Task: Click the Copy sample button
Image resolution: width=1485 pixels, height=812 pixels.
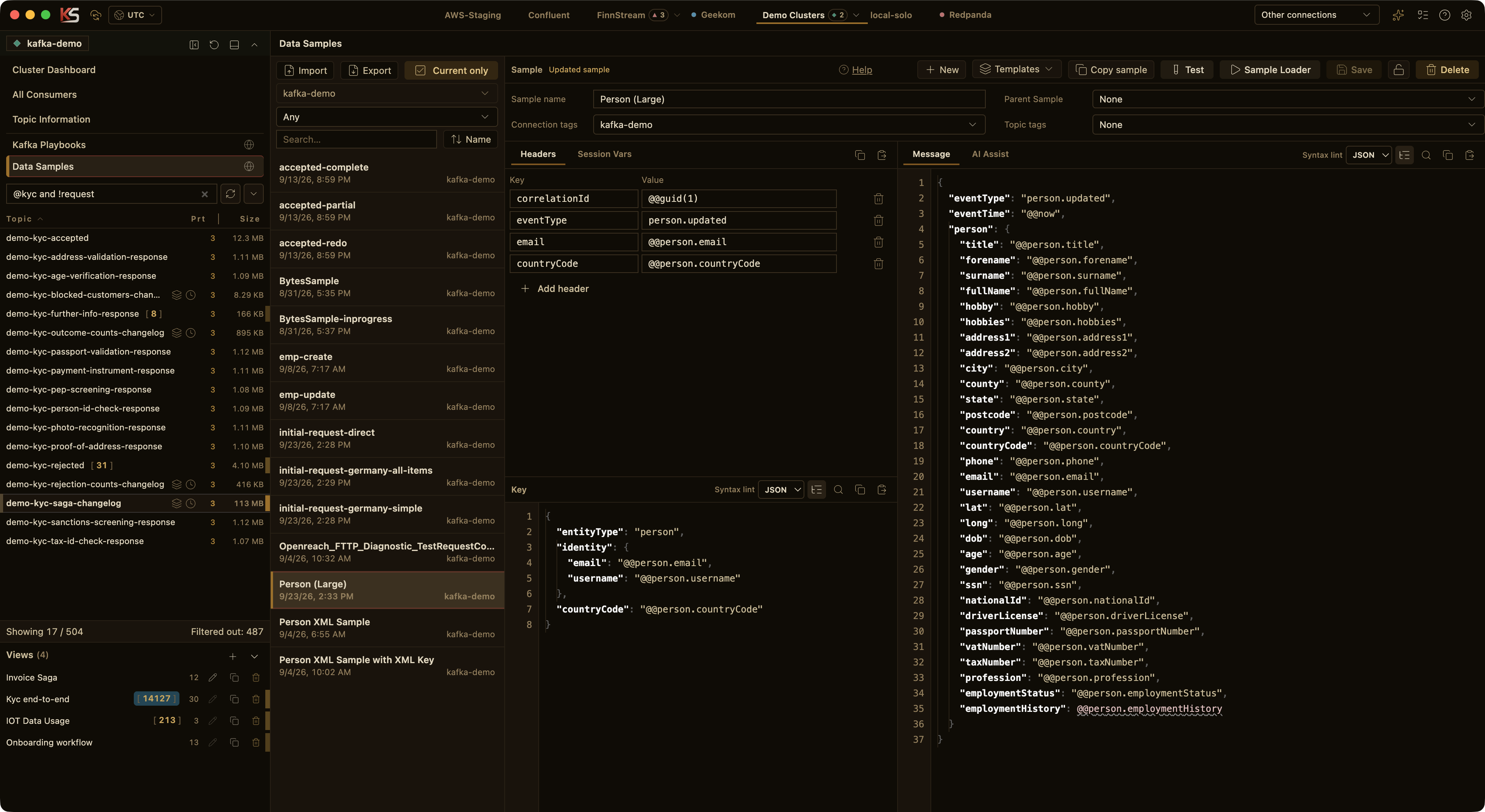Action: (x=1111, y=70)
